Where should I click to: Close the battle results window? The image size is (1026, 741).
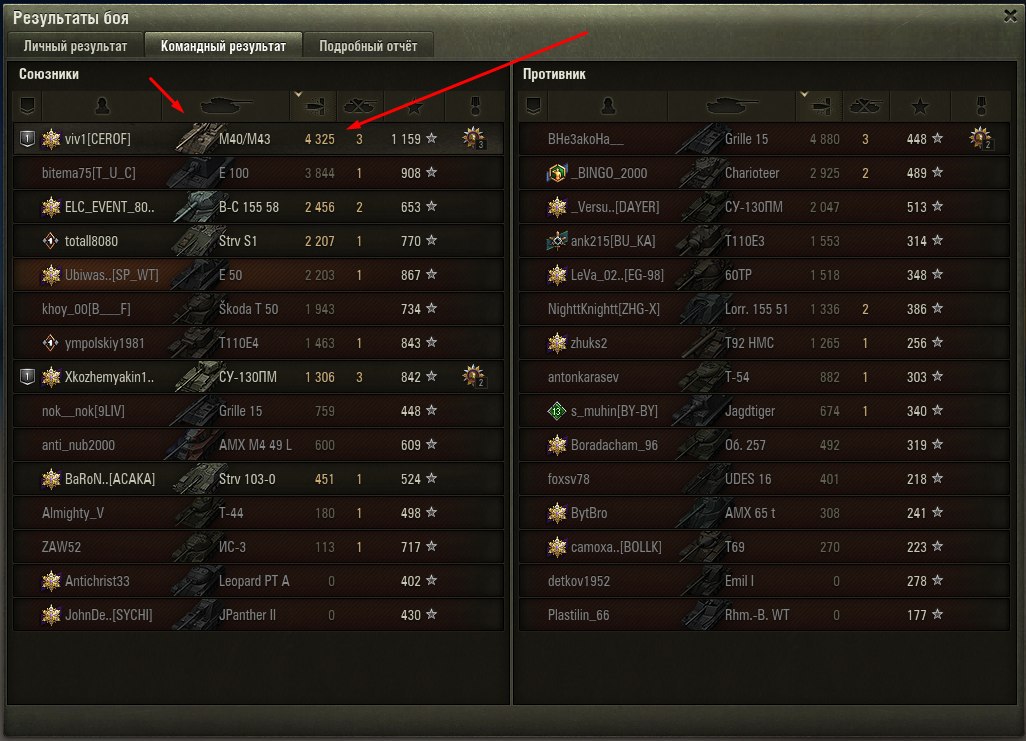coord(1010,16)
